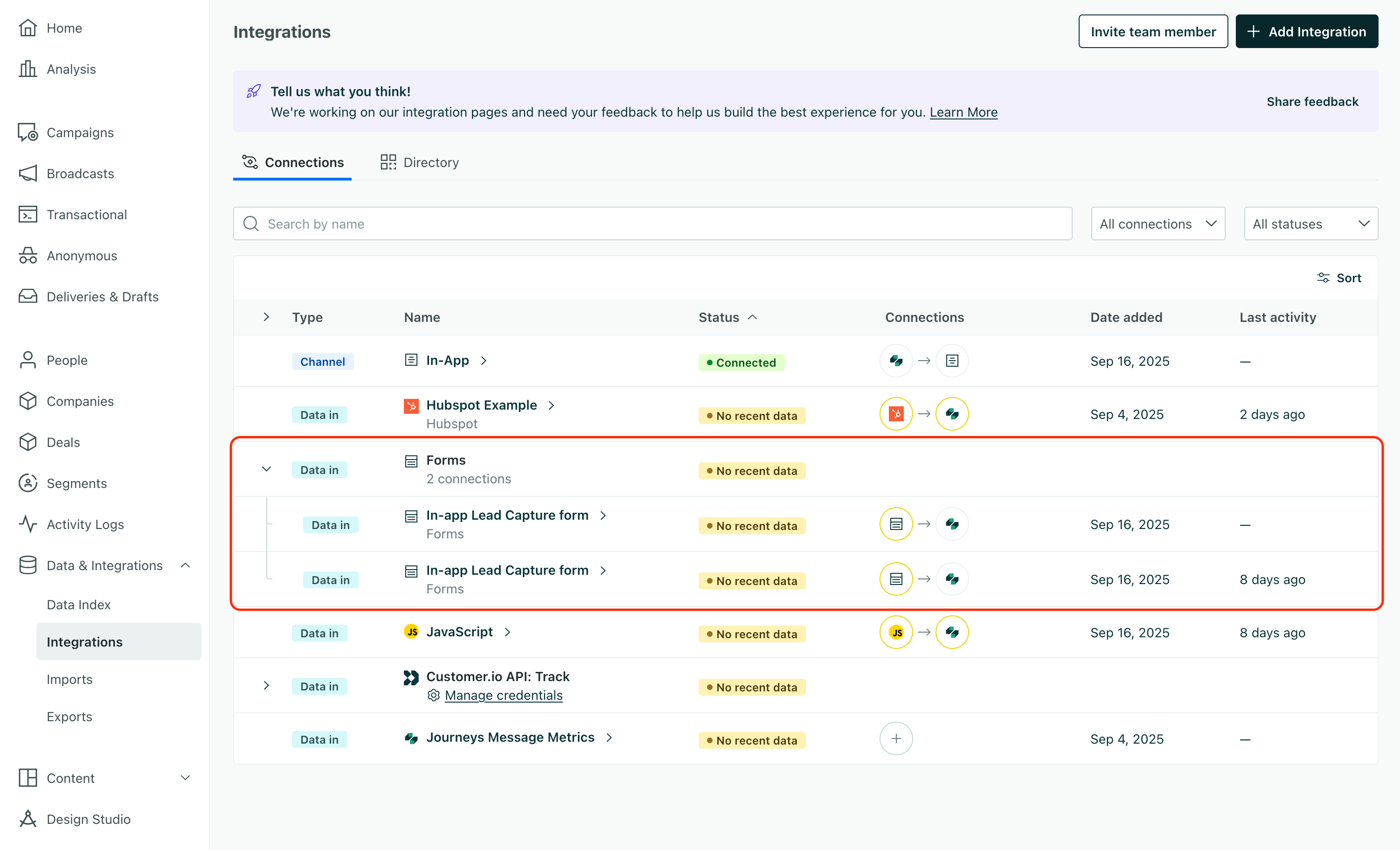This screenshot has height=850, width=1400.
Task: Select the Segments icon in the sidebar
Action: (x=27, y=483)
